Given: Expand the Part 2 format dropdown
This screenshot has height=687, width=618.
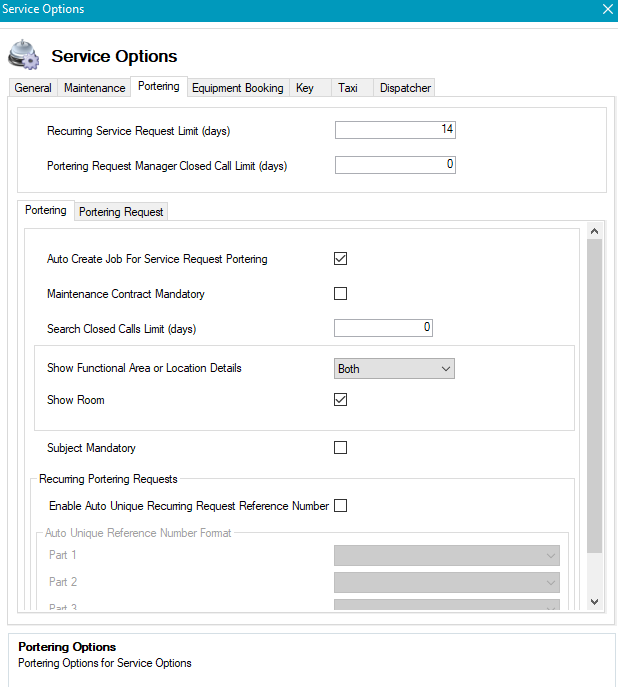Looking at the screenshot, I should pyautogui.click(x=446, y=582).
